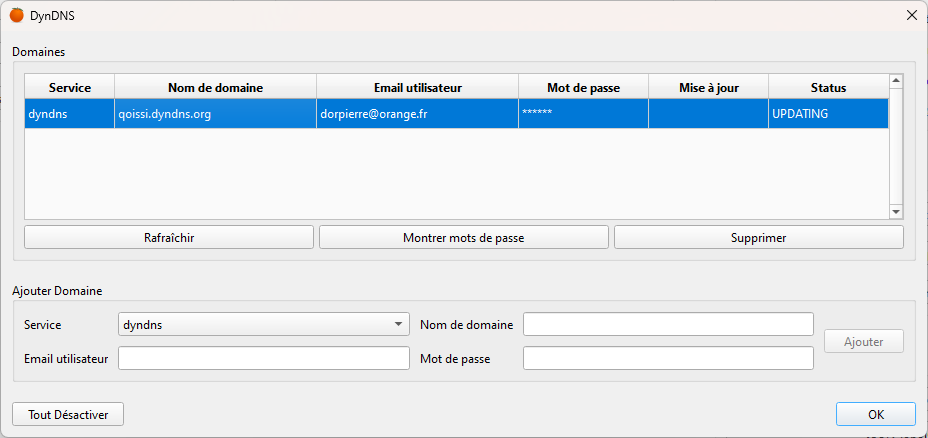
Task: Click the Mise à jour column header
Action: click(x=708, y=88)
